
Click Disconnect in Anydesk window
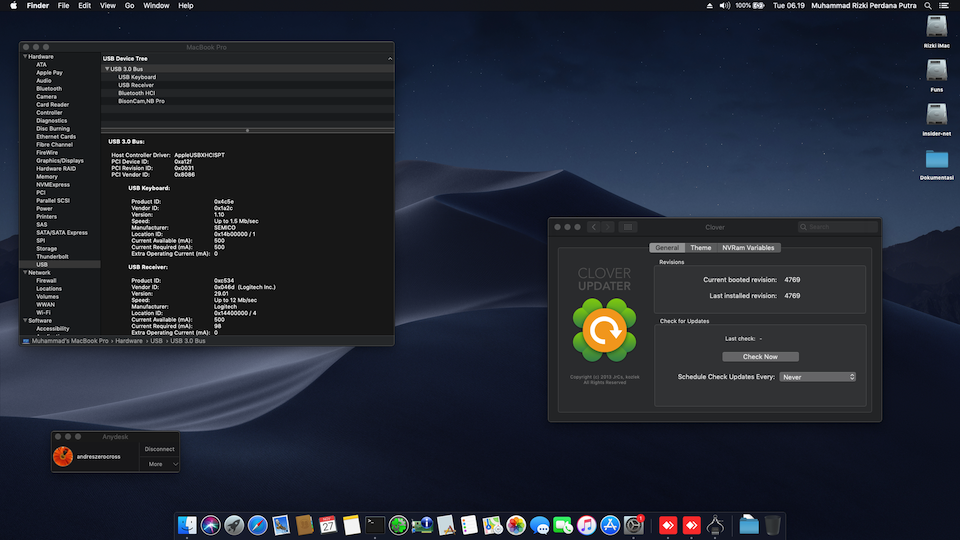click(x=159, y=449)
